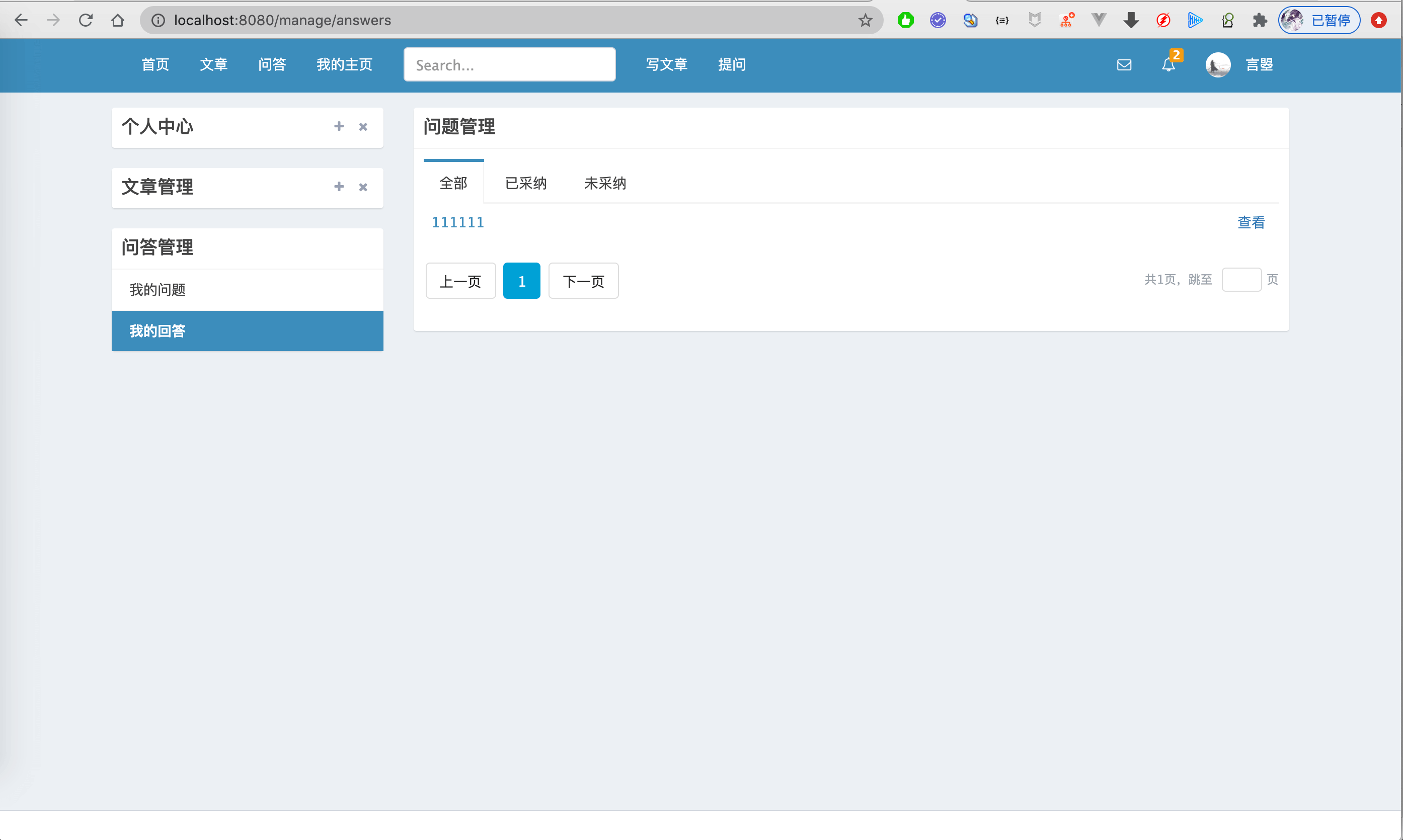Switch to the 已采纳 tab
Viewport: 1403px width, 840px height.
pos(525,184)
